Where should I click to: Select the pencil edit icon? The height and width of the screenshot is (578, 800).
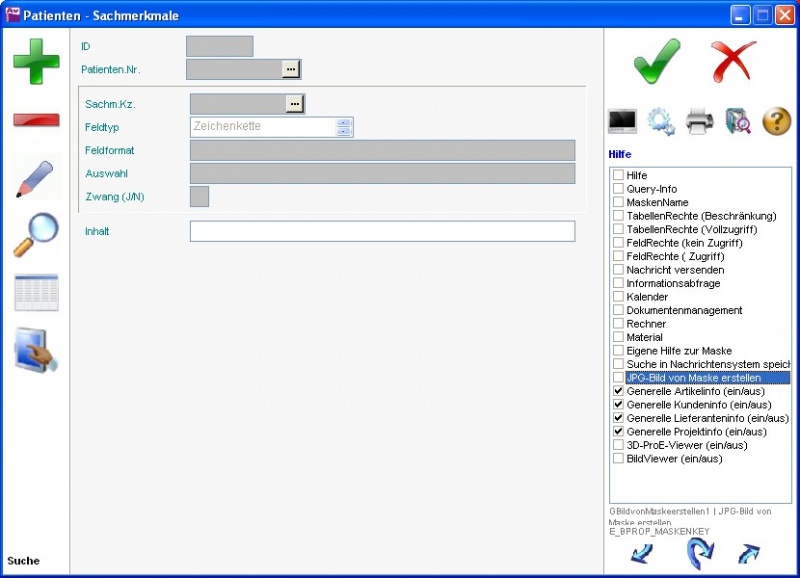pos(35,179)
